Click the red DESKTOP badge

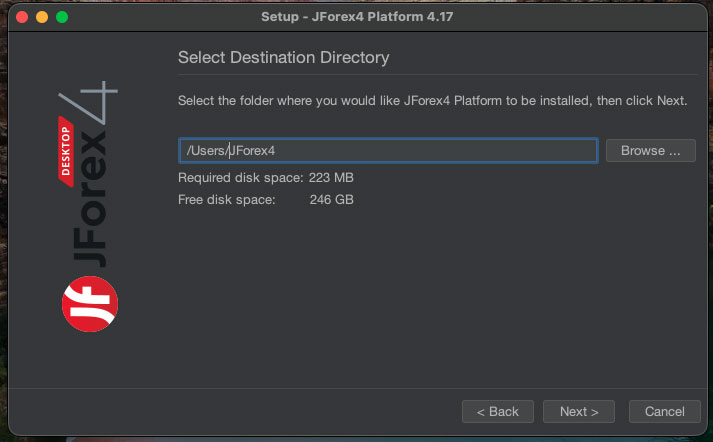67,150
